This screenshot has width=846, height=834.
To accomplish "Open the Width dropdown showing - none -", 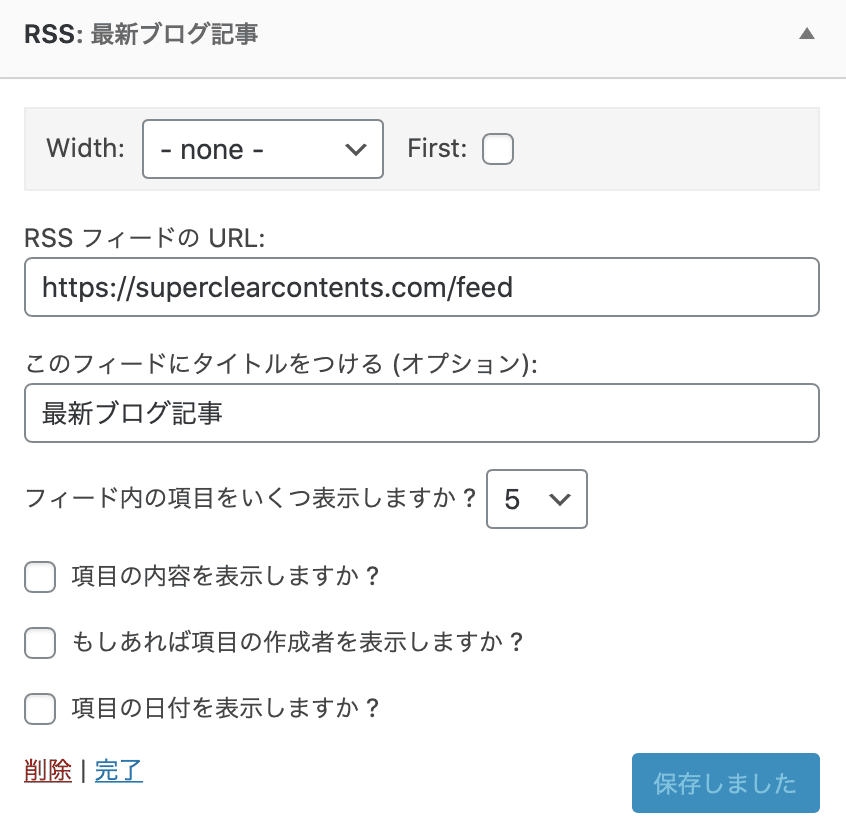I will tap(262, 148).
